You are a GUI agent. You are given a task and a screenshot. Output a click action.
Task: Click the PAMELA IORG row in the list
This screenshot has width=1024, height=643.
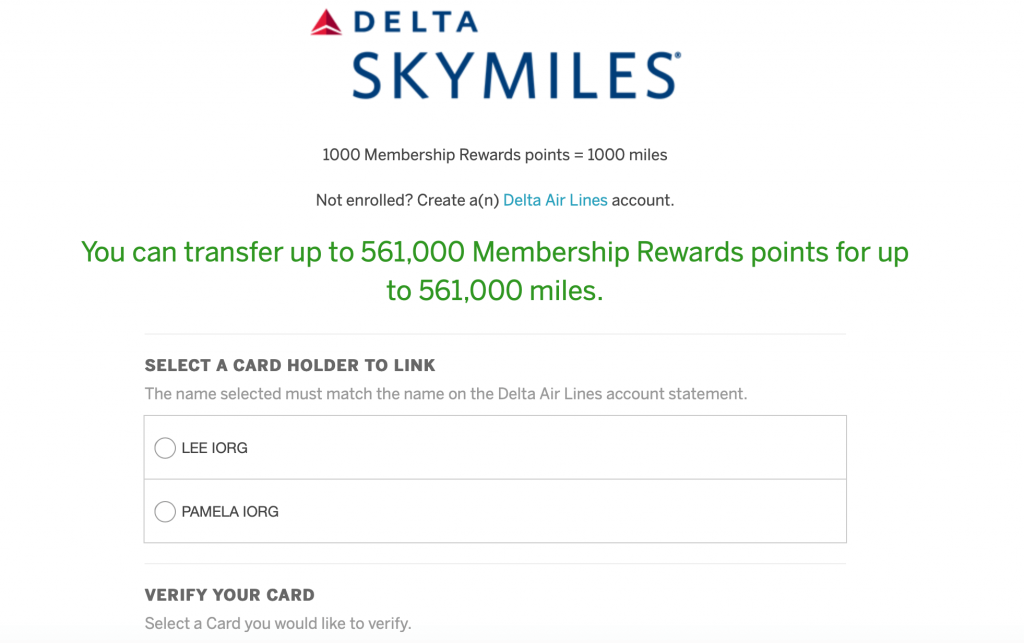click(495, 511)
